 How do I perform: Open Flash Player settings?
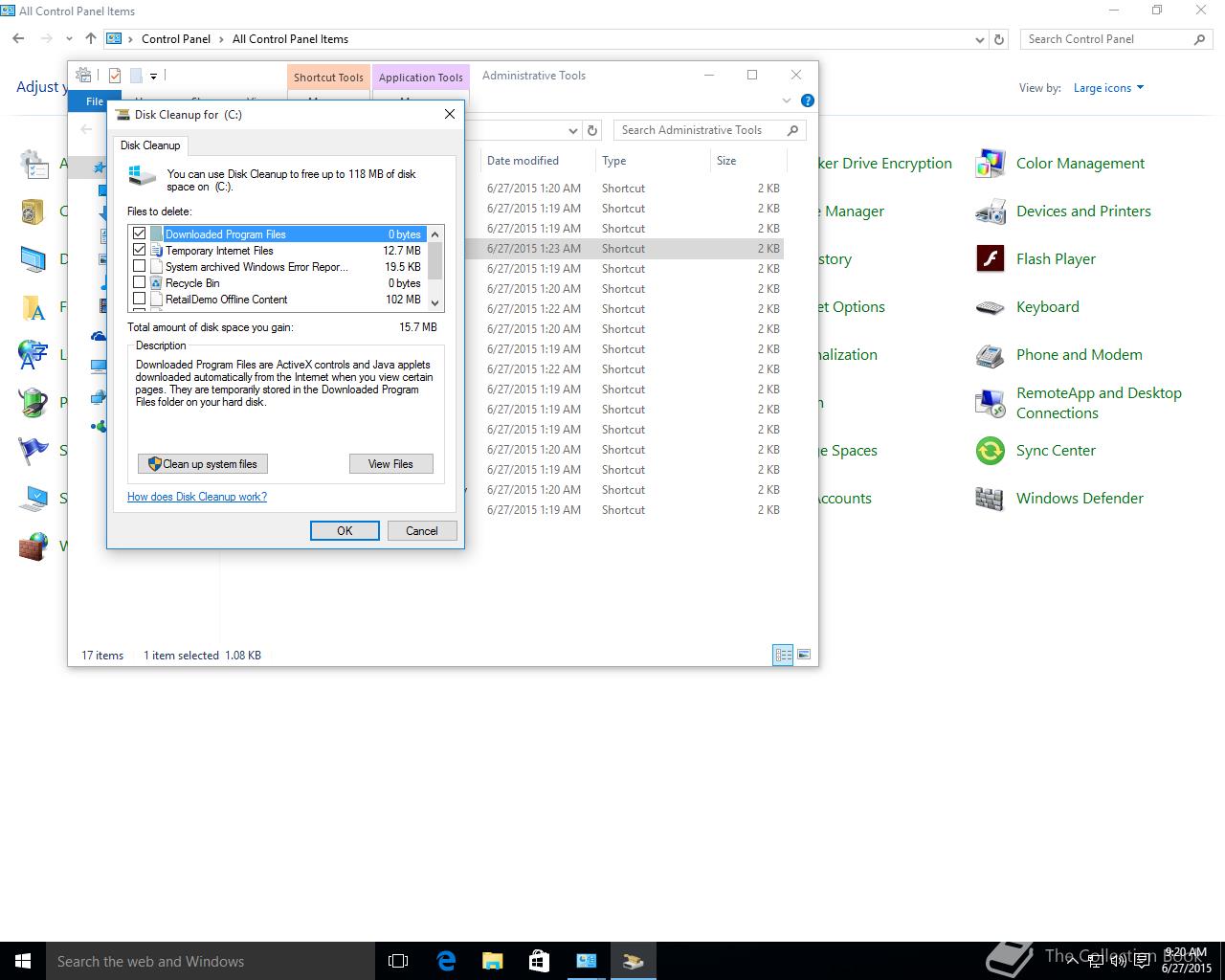[1036, 259]
